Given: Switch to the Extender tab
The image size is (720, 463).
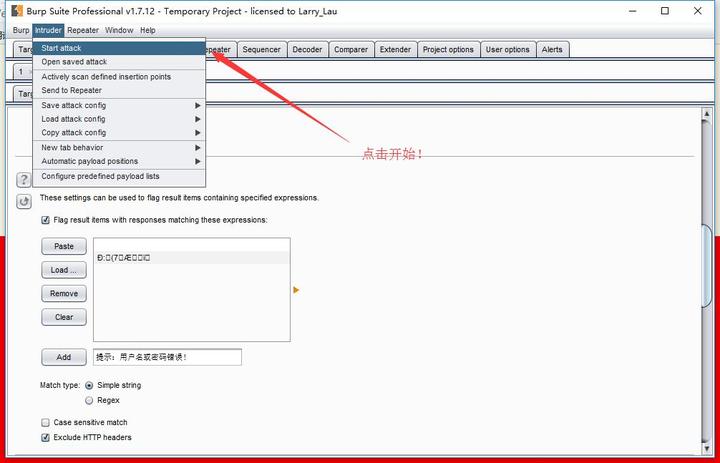Looking at the screenshot, I should pyautogui.click(x=395, y=50).
